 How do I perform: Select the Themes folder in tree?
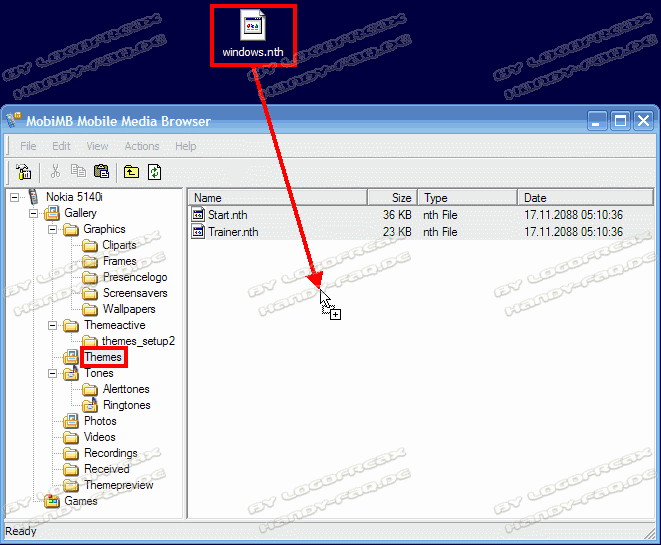coord(103,357)
